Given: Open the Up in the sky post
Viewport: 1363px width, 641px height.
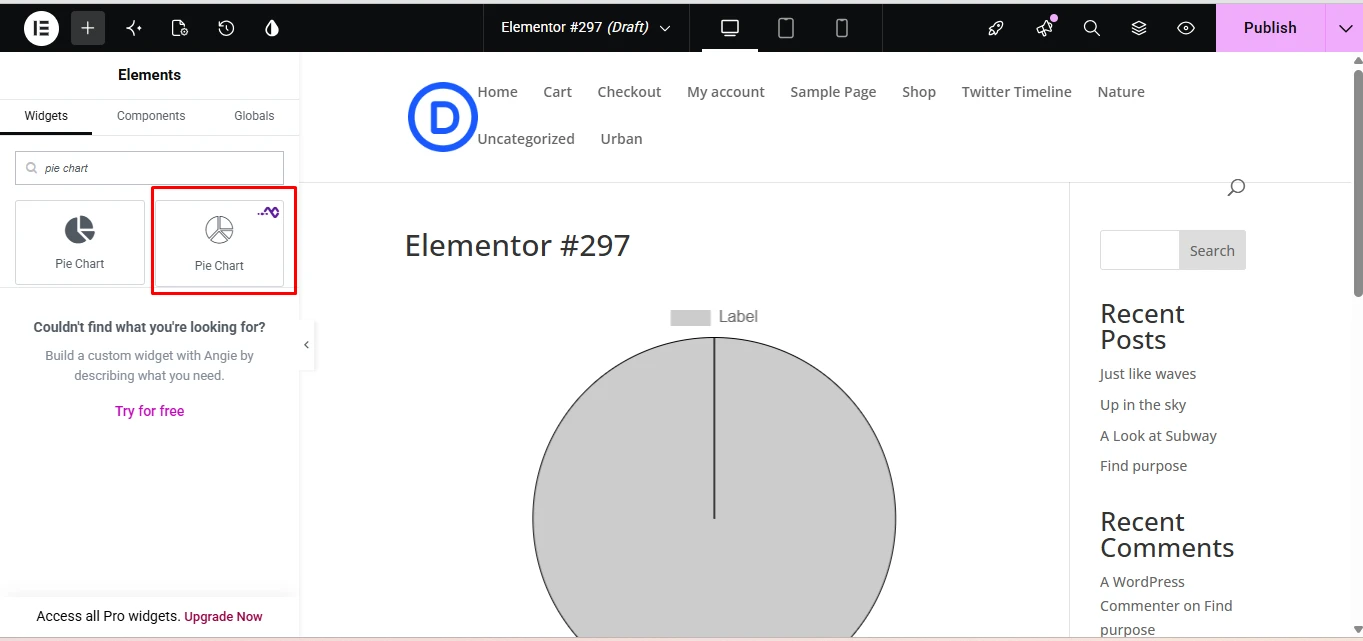Looking at the screenshot, I should point(1143,405).
